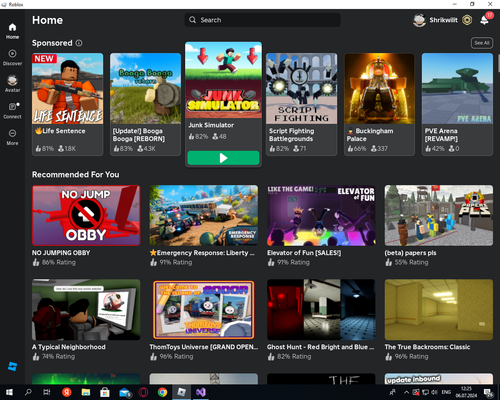This screenshot has width=500, height=400.
Task: Open the Home sidebar tab
Action: pos(12,31)
